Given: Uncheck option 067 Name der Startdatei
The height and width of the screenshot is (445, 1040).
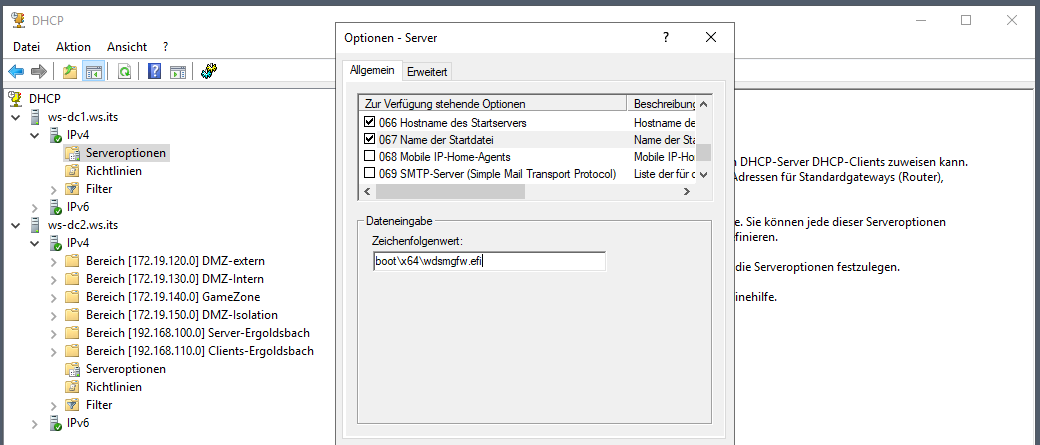Looking at the screenshot, I should click(x=369, y=139).
